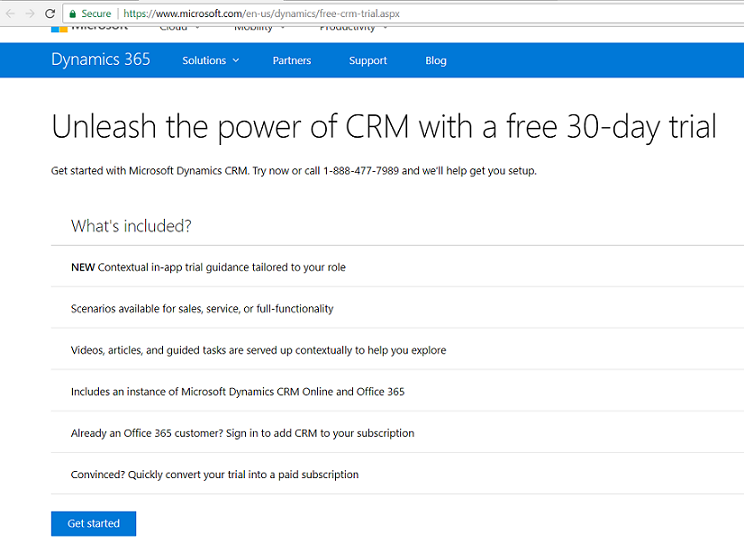Open the Partners menu item
Viewport: 744px width, 543px height.
(x=292, y=60)
